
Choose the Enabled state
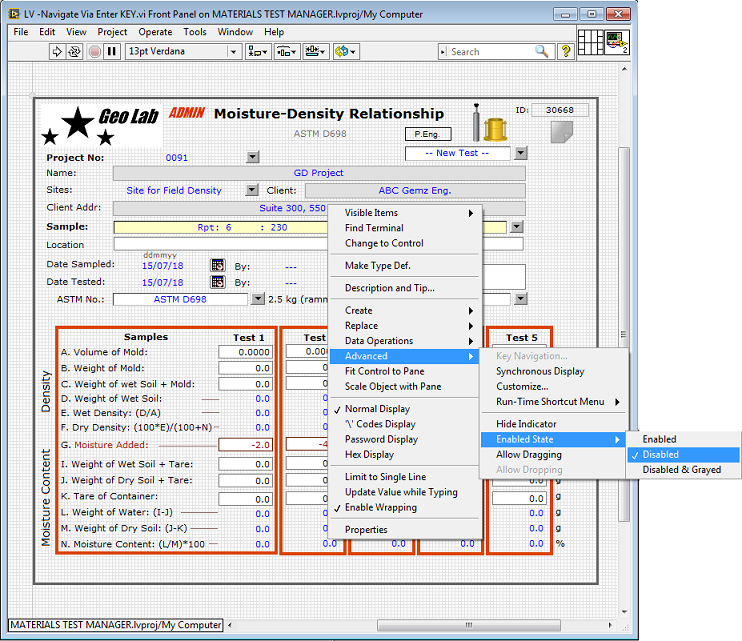pyautogui.click(x=659, y=439)
